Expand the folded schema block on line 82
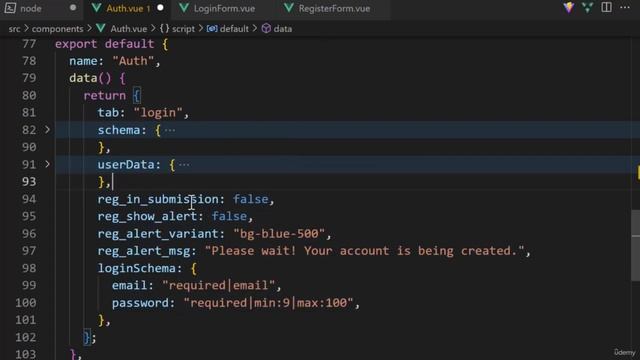Image resolution: width=640 pixels, height=360 pixels. [47, 130]
